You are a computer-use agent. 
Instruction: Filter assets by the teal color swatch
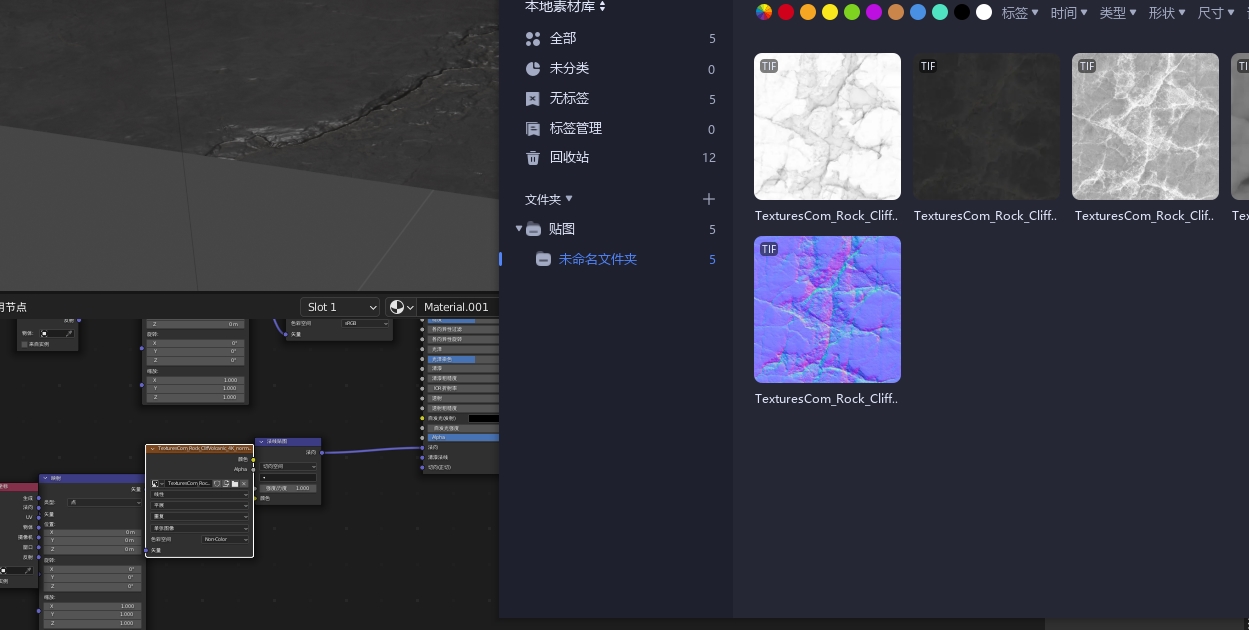pyautogui.click(x=940, y=12)
